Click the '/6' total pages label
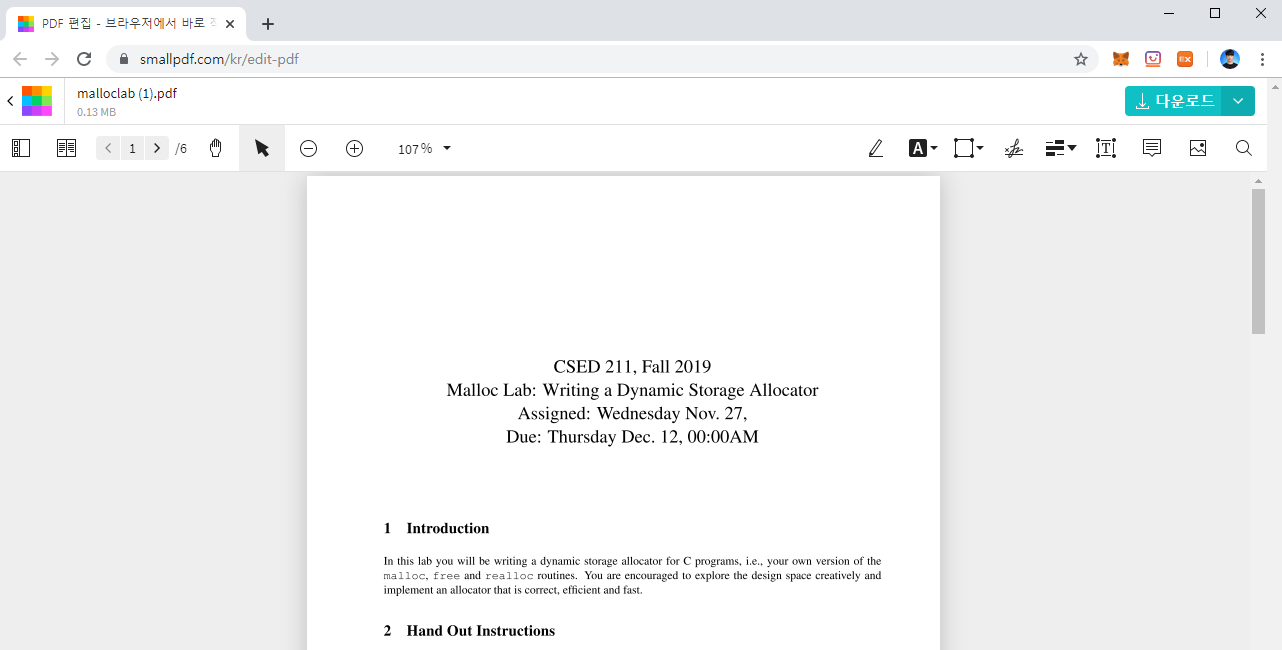Screen dimensions: 1282x650 pos(181,148)
